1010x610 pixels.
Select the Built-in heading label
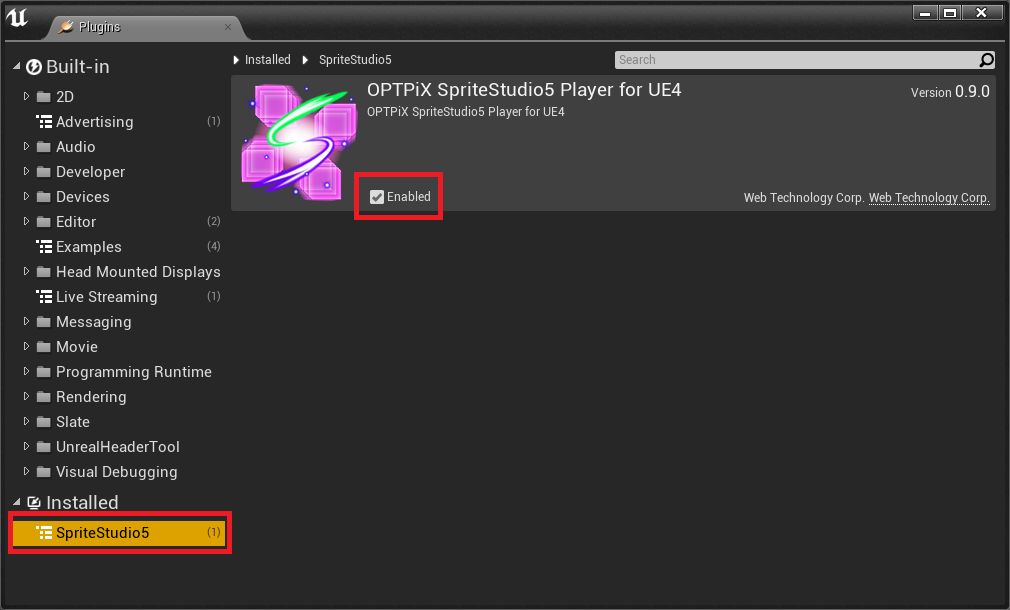pyautogui.click(x=78, y=66)
